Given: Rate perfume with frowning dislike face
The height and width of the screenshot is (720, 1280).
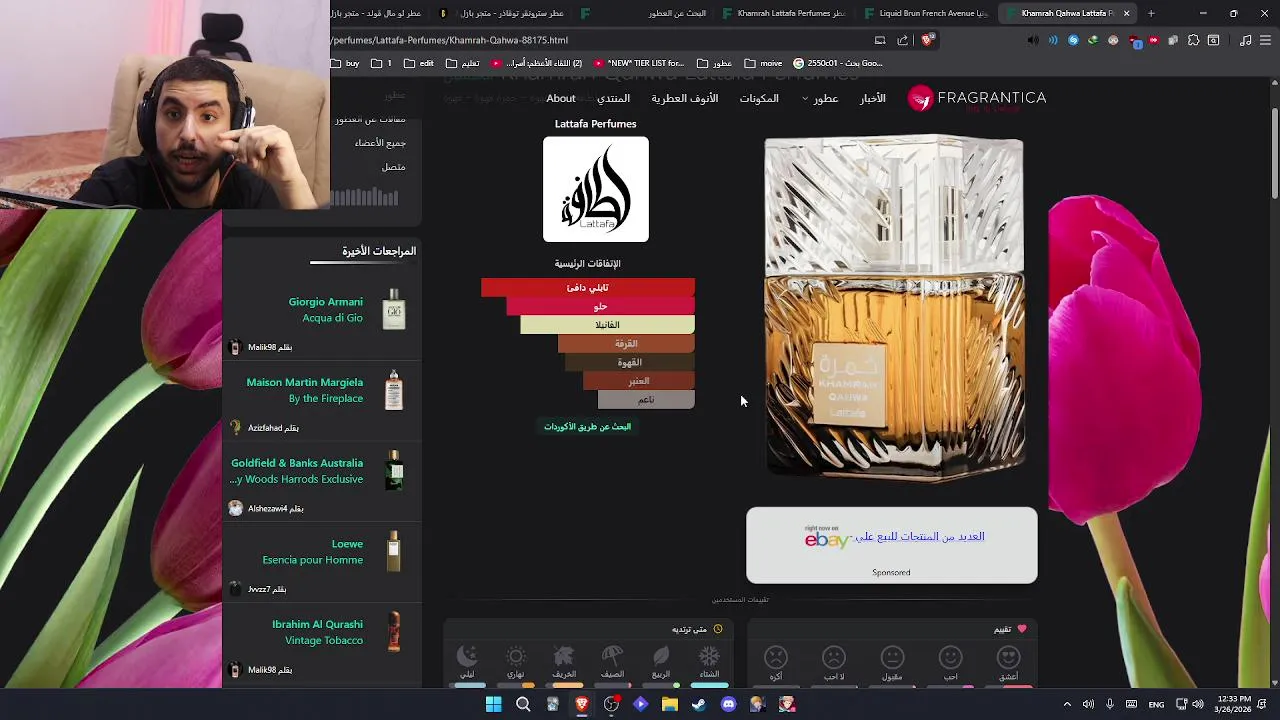Looking at the screenshot, I should click(x=834, y=657).
